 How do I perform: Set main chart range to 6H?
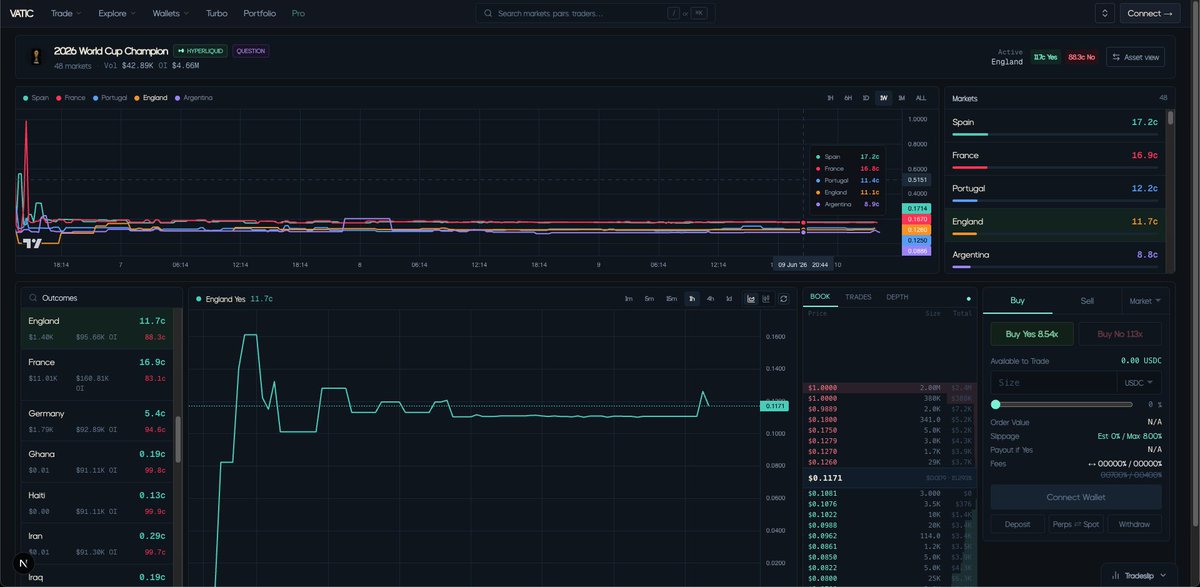[848, 98]
